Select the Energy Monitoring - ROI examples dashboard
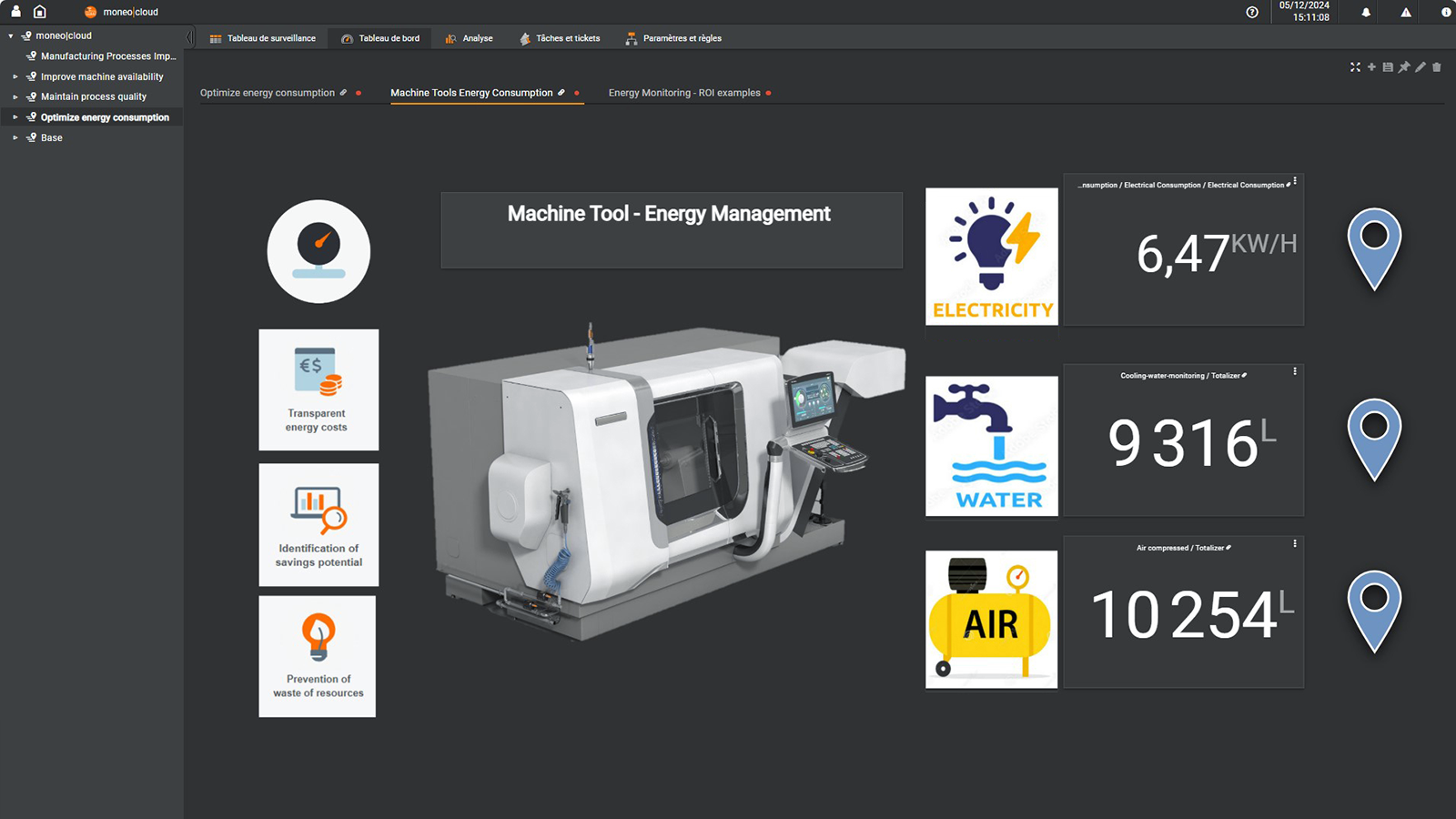Viewport: 1456px width, 819px height. tap(684, 92)
